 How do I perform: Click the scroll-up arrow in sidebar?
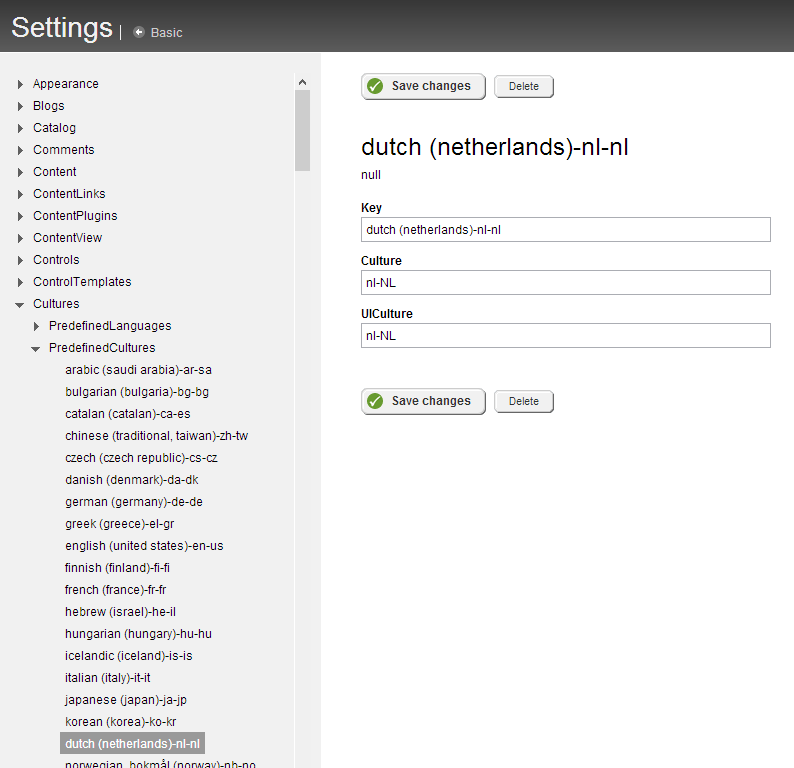click(x=302, y=82)
